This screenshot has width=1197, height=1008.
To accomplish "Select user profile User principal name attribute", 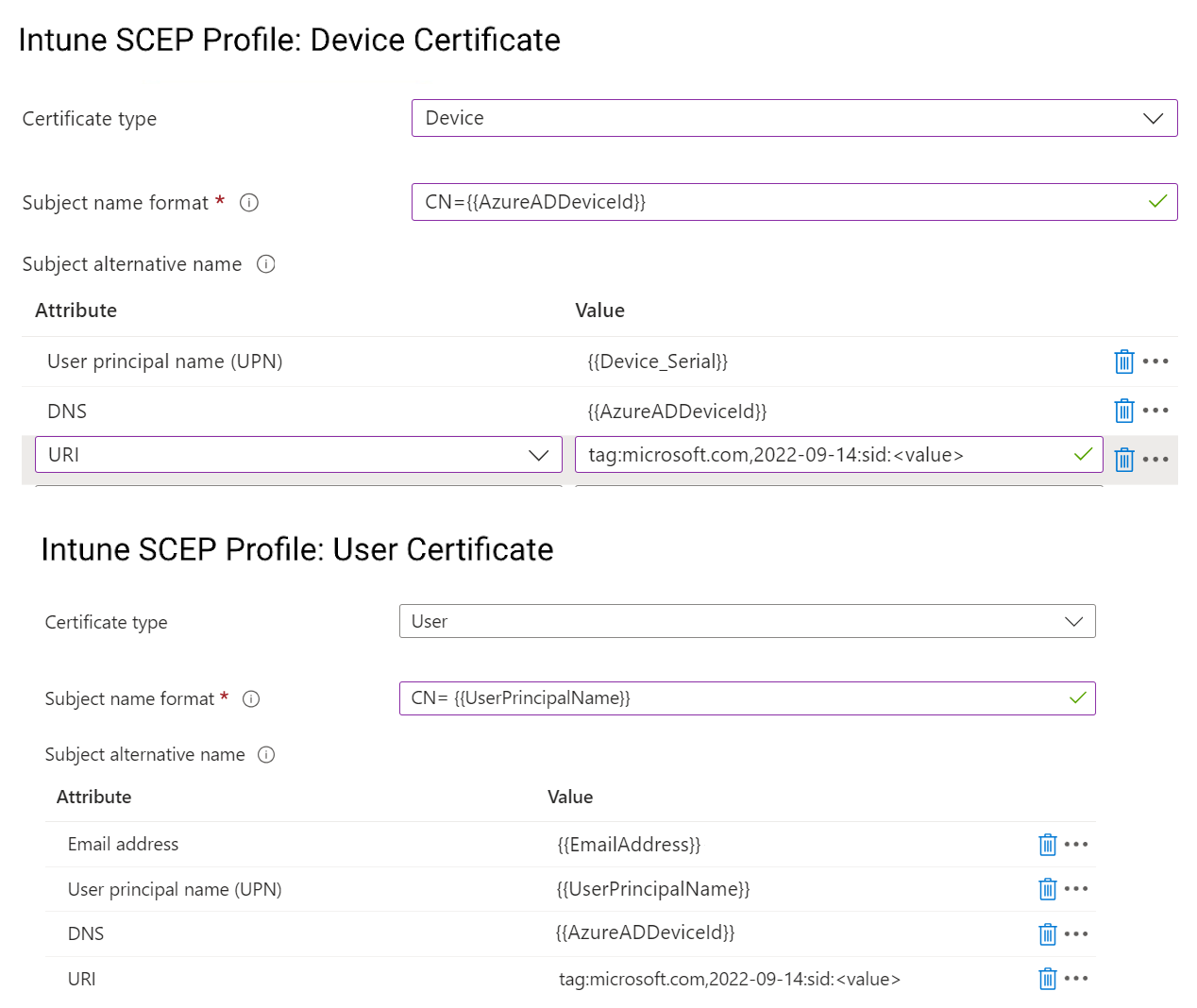I will tap(175, 889).
